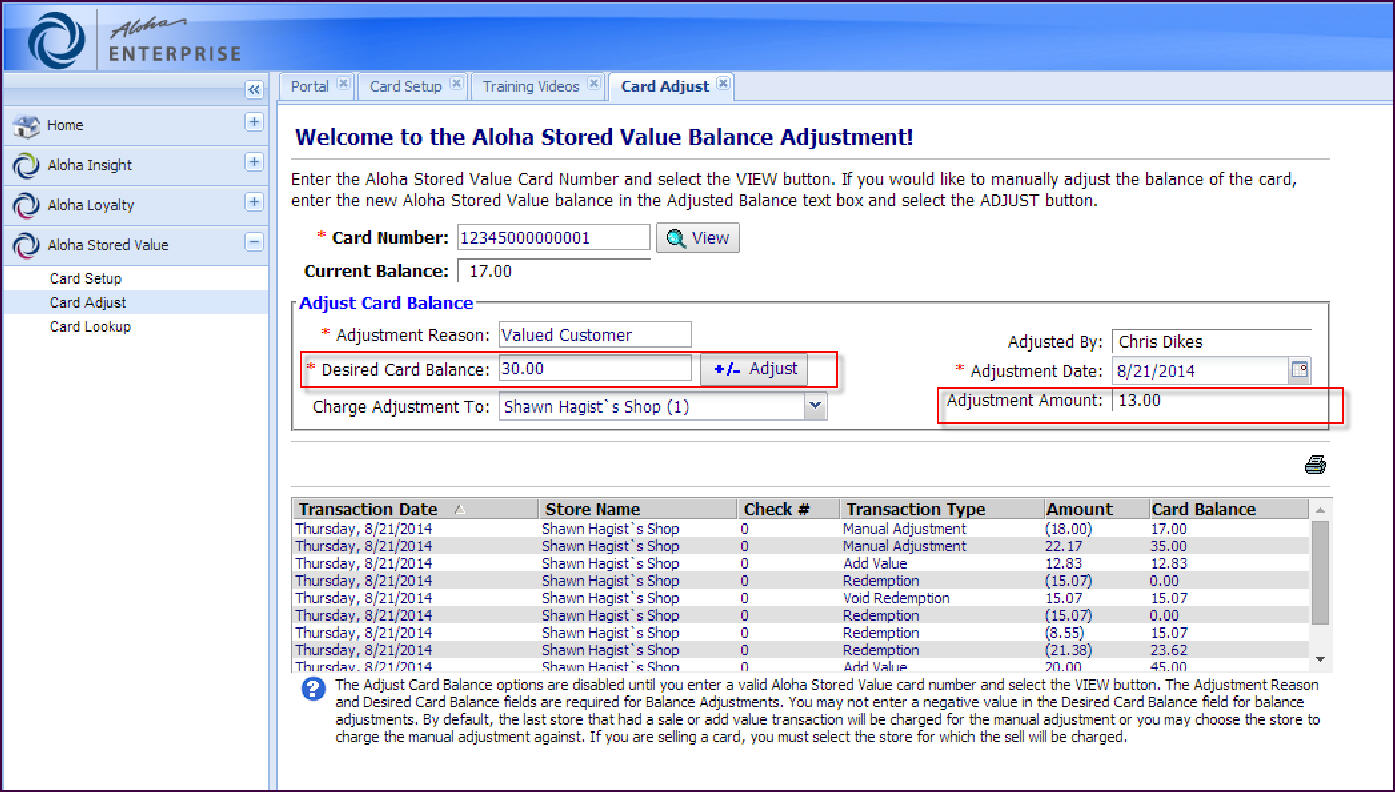Viewport: 1395px width, 792px height.
Task: Print the transaction list with printer icon
Action: pyautogui.click(x=1315, y=464)
